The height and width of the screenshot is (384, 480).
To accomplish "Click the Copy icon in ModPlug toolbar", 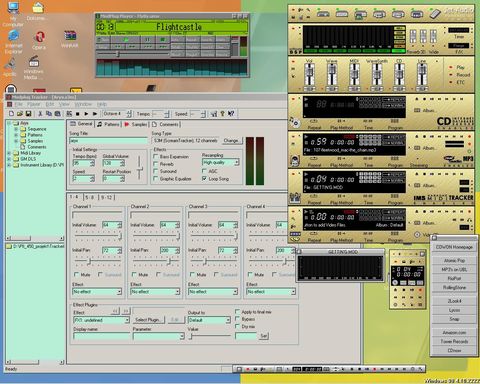I will [x=49, y=114].
